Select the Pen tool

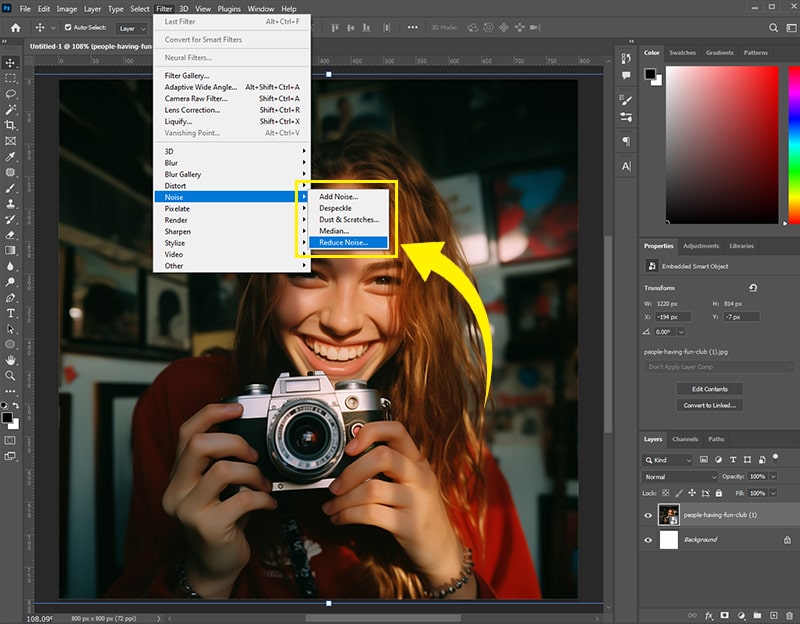coord(10,297)
